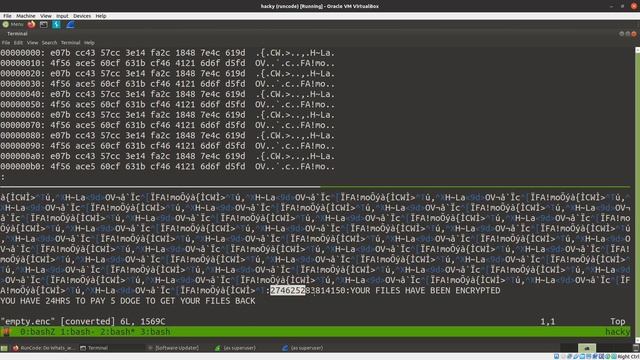Click the Top scroll position indicator
640x360 pixels.
tap(618, 321)
